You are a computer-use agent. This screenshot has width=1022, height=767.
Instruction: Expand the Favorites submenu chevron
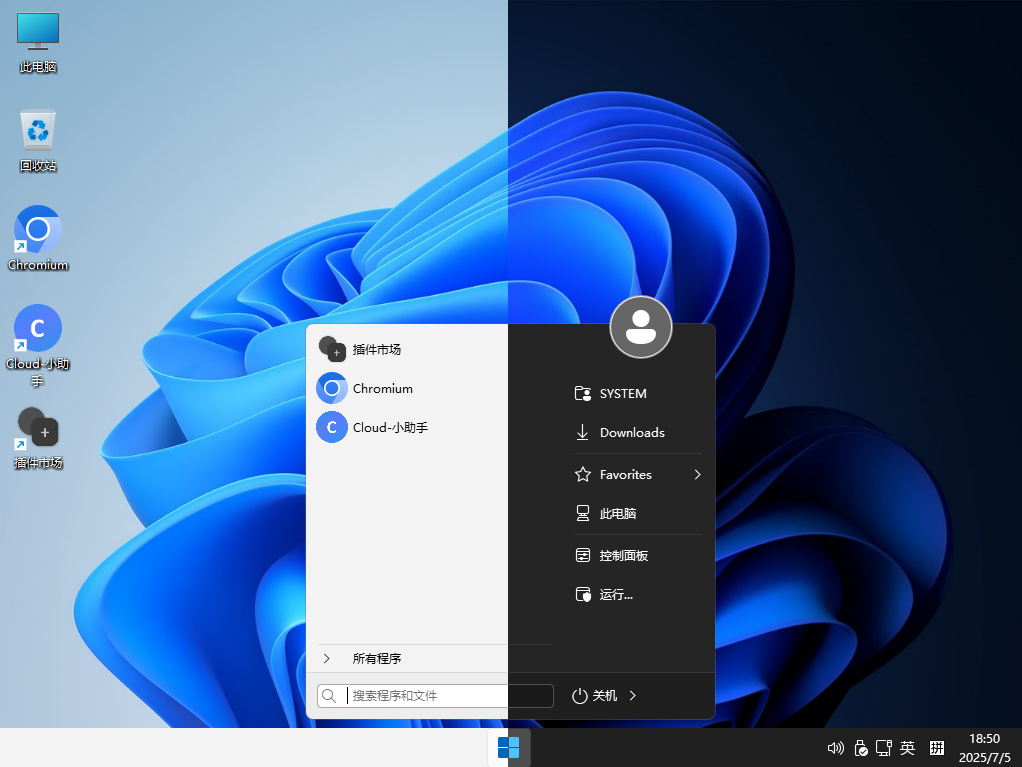pyautogui.click(x=697, y=474)
